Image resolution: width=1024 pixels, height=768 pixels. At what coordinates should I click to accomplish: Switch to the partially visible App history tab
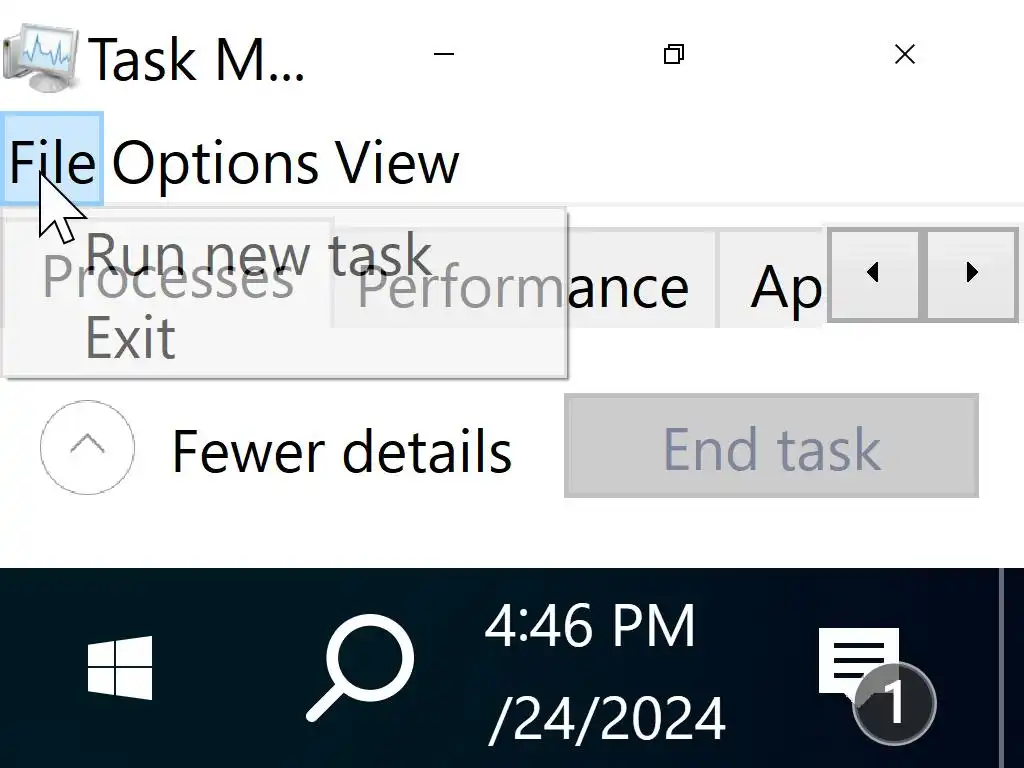pos(786,289)
